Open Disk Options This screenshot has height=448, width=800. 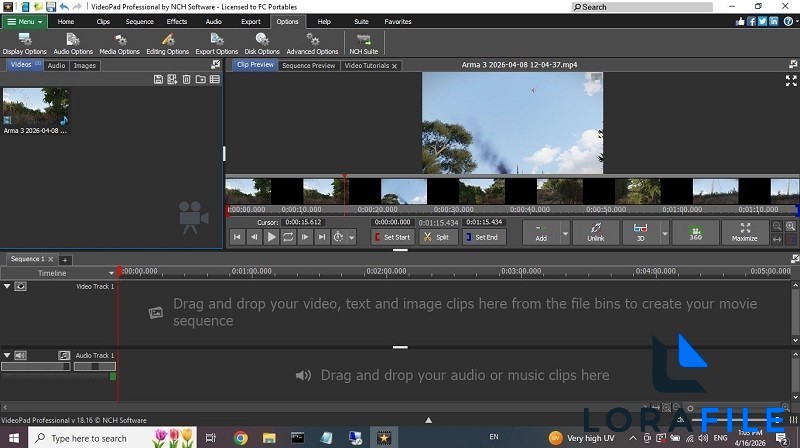(x=262, y=44)
